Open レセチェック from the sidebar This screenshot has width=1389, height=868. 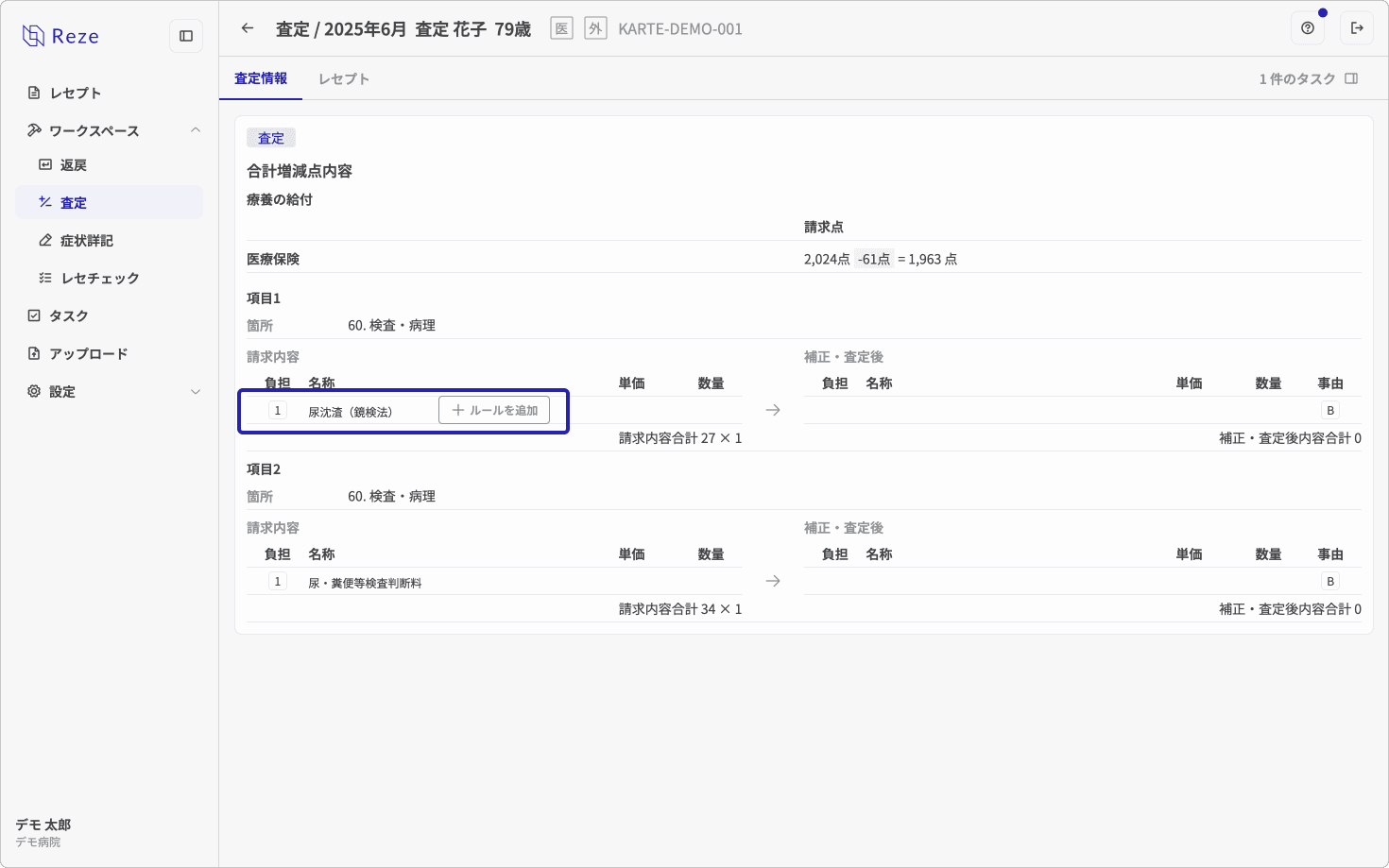point(100,279)
